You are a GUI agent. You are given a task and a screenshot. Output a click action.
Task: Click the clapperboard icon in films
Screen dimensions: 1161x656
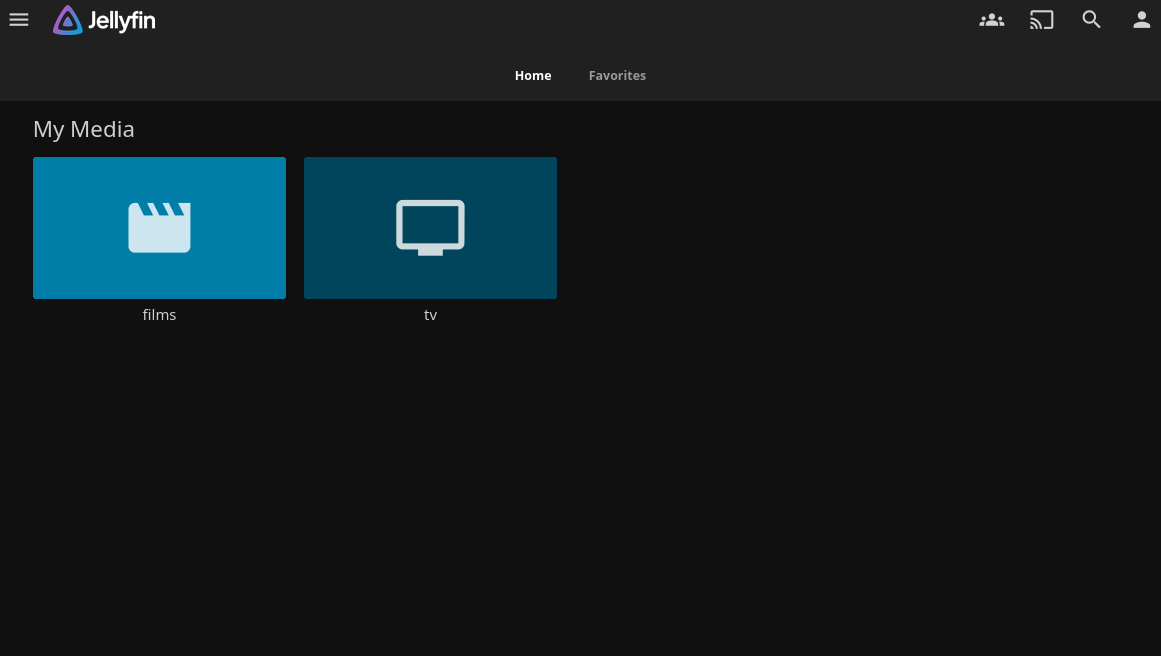tap(159, 228)
